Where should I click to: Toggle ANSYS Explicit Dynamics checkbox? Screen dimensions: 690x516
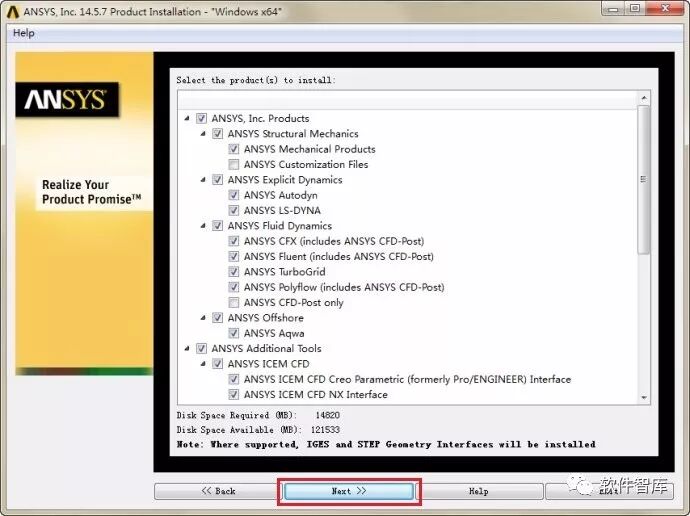click(x=217, y=180)
